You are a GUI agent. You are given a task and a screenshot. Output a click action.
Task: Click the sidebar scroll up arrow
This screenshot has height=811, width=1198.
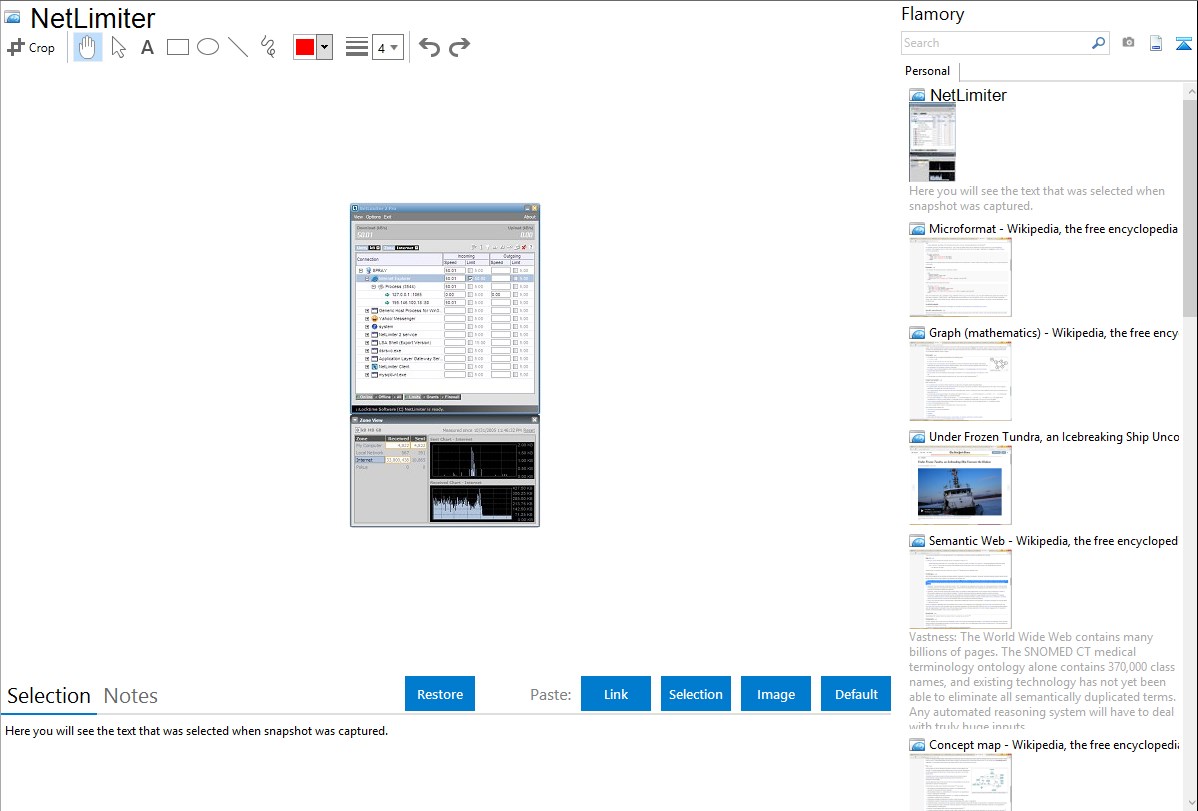(1190, 91)
